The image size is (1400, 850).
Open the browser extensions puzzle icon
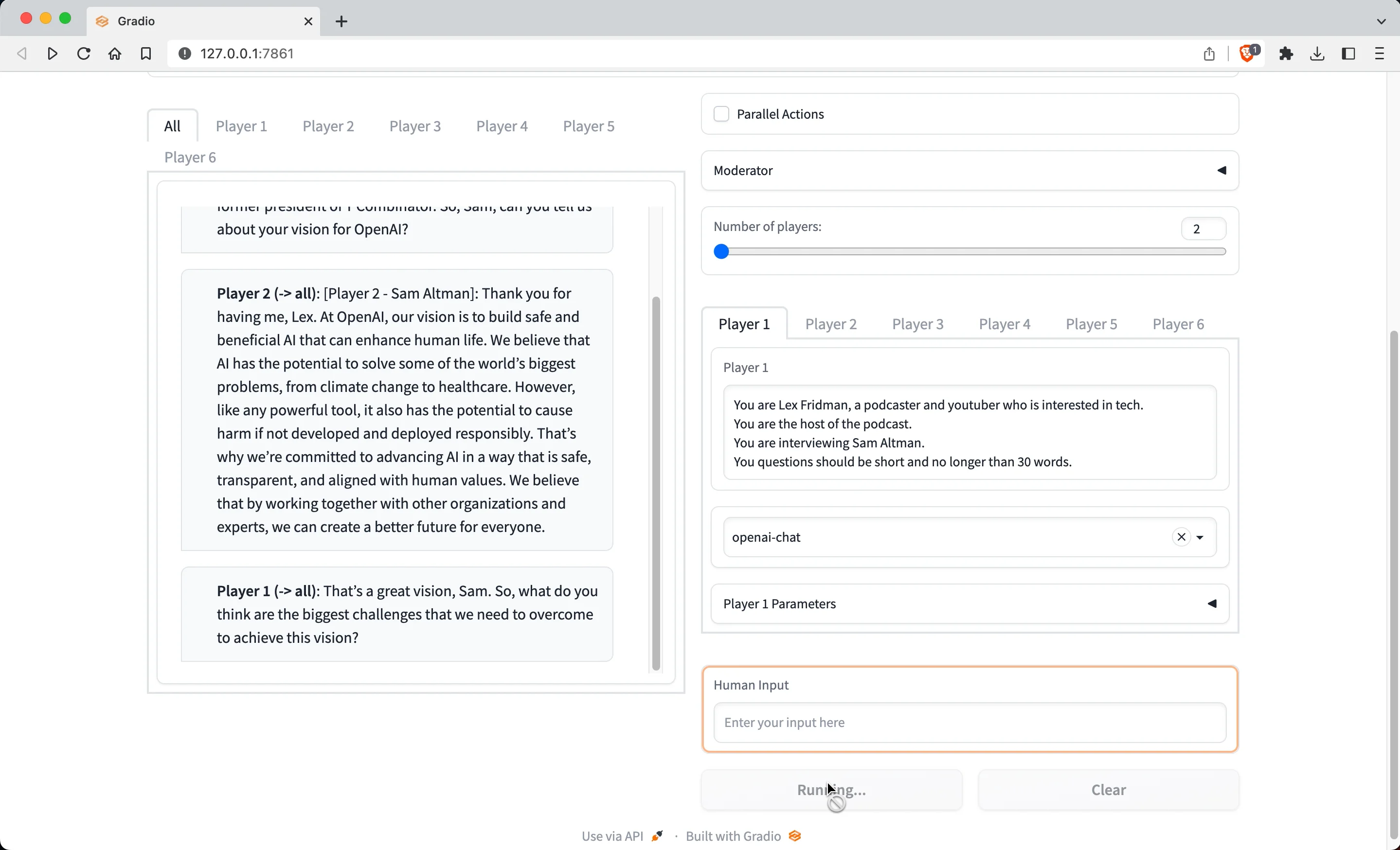point(1286,53)
